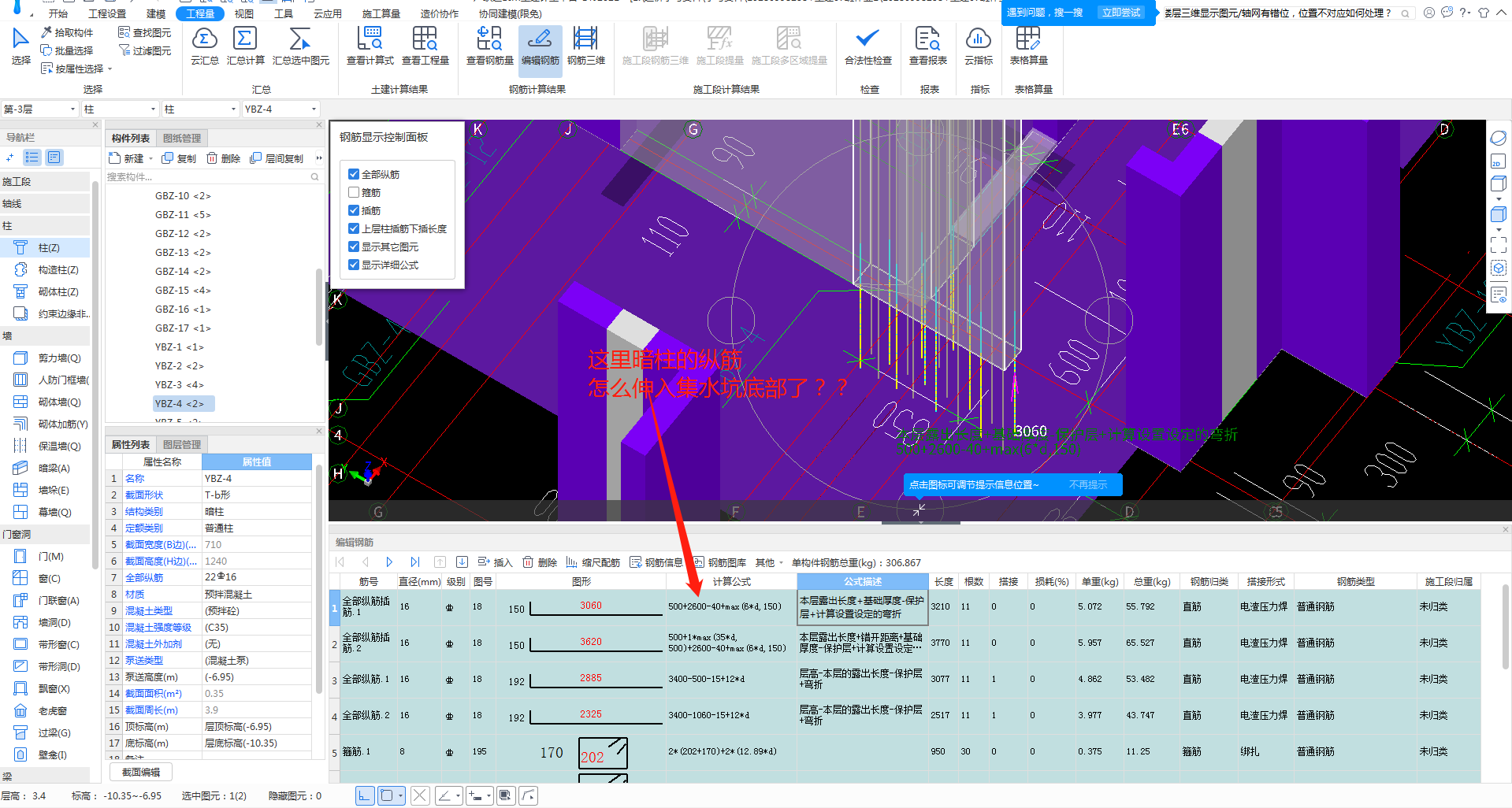The image size is (1512, 808).
Task: Jump to last rebar record arrow
Action: click(x=414, y=562)
